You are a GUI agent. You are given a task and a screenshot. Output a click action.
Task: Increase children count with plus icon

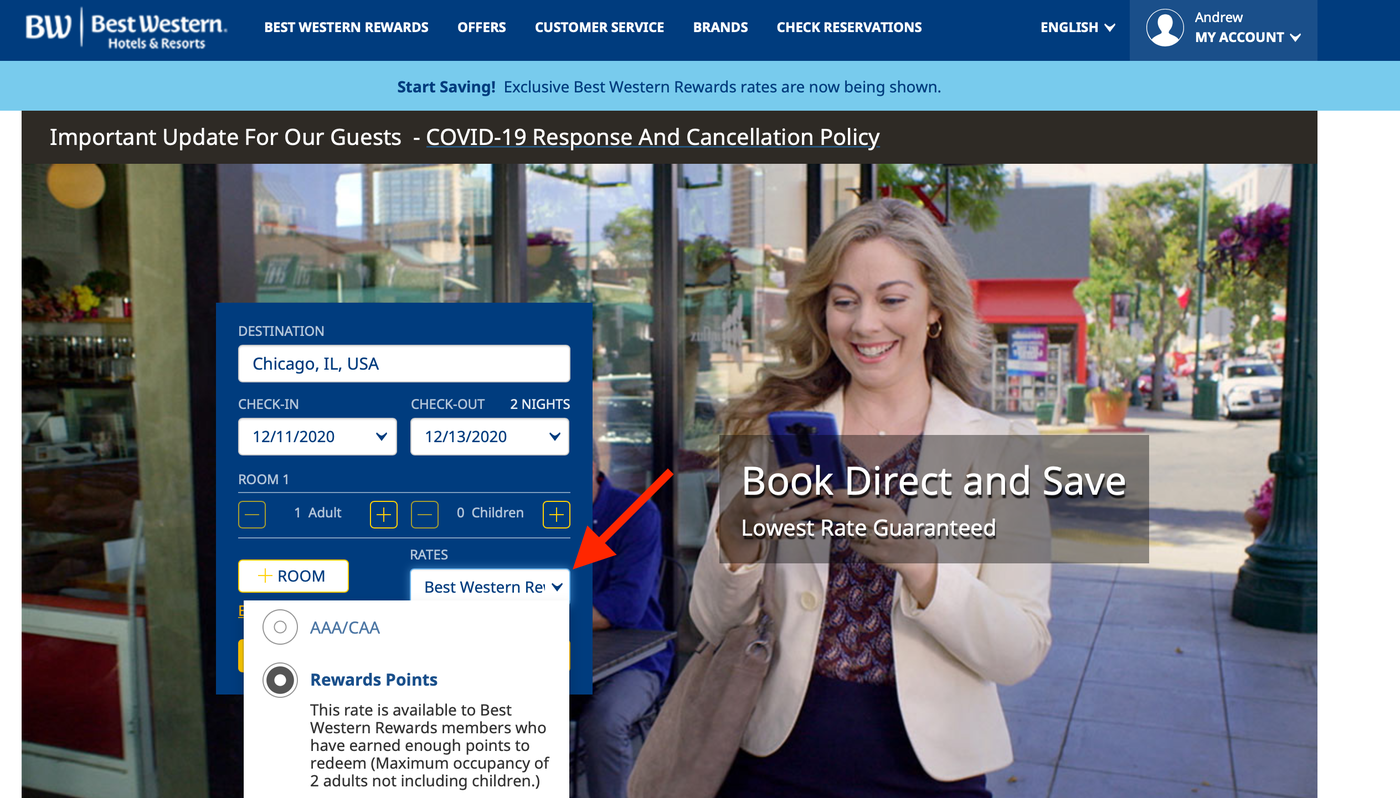point(555,514)
